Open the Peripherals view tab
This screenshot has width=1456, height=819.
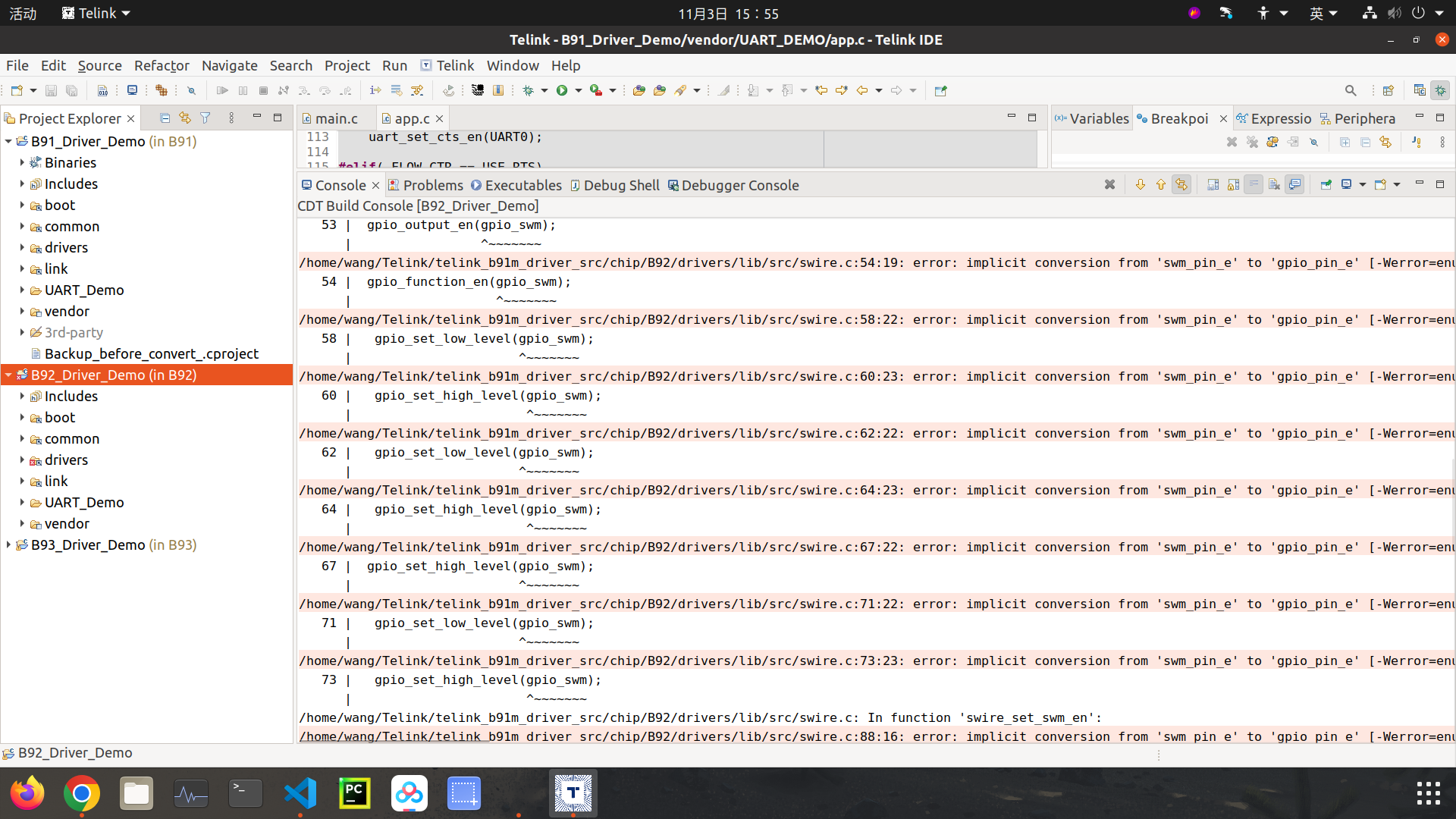pyautogui.click(x=1357, y=118)
